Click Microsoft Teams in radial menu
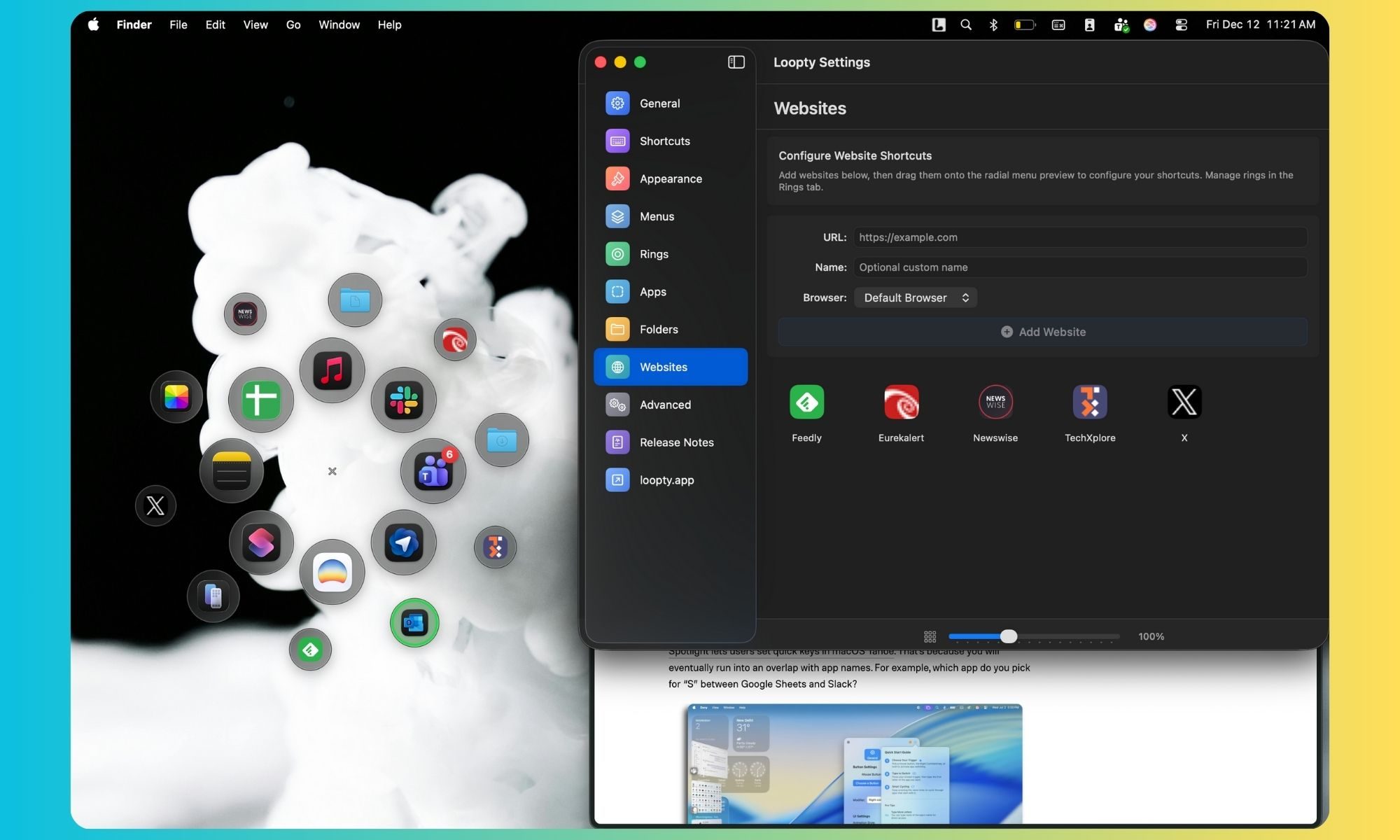Image resolution: width=1400 pixels, height=840 pixels. pyautogui.click(x=433, y=471)
